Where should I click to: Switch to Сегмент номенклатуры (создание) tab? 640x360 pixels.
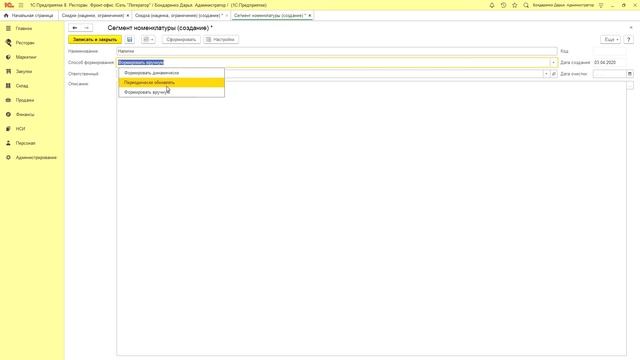269,16
